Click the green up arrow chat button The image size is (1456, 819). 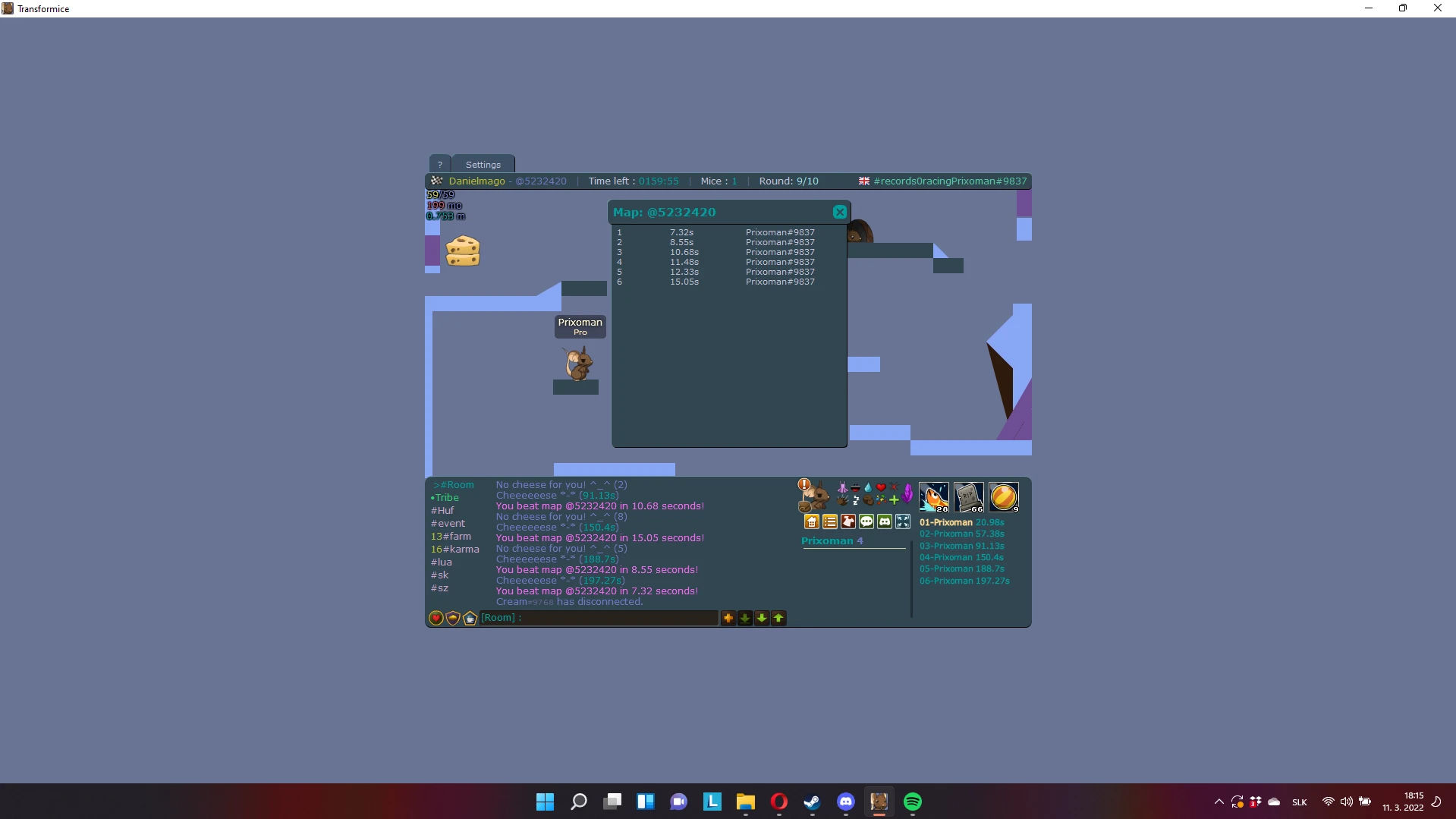pyautogui.click(x=778, y=619)
